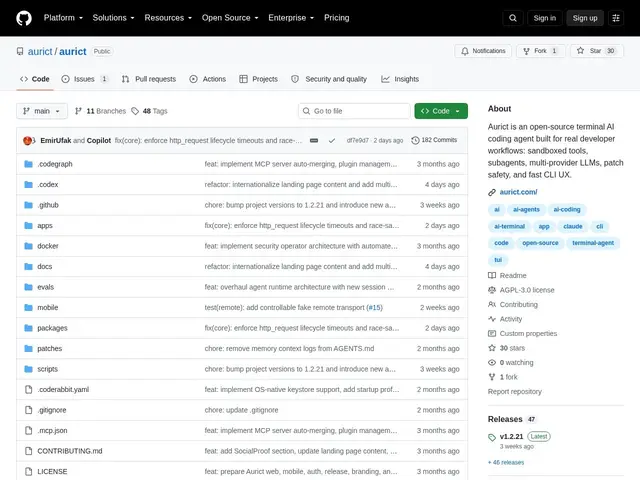Viewport: 640px width, 480px height.
Task: Click the tag icon beside v1.2.21 release
Action: tap(492, 437)
